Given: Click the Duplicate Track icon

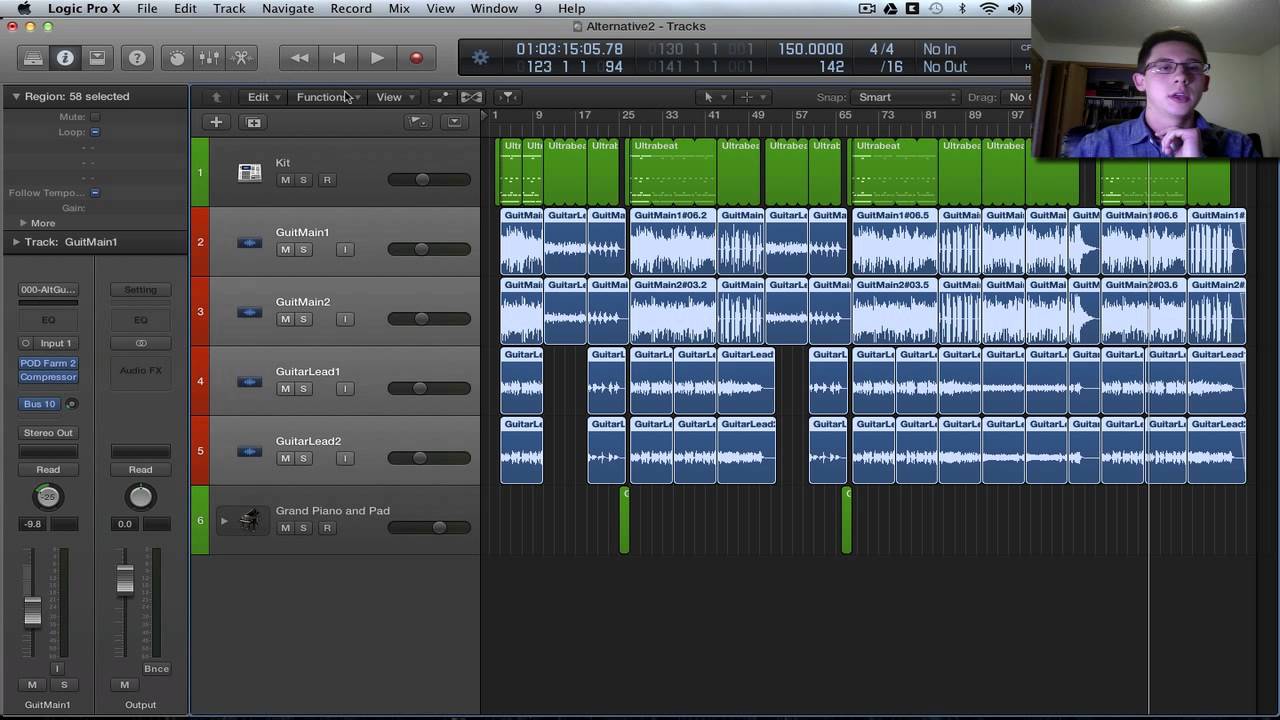Looking at the screenshot, I should pos(254,122).
